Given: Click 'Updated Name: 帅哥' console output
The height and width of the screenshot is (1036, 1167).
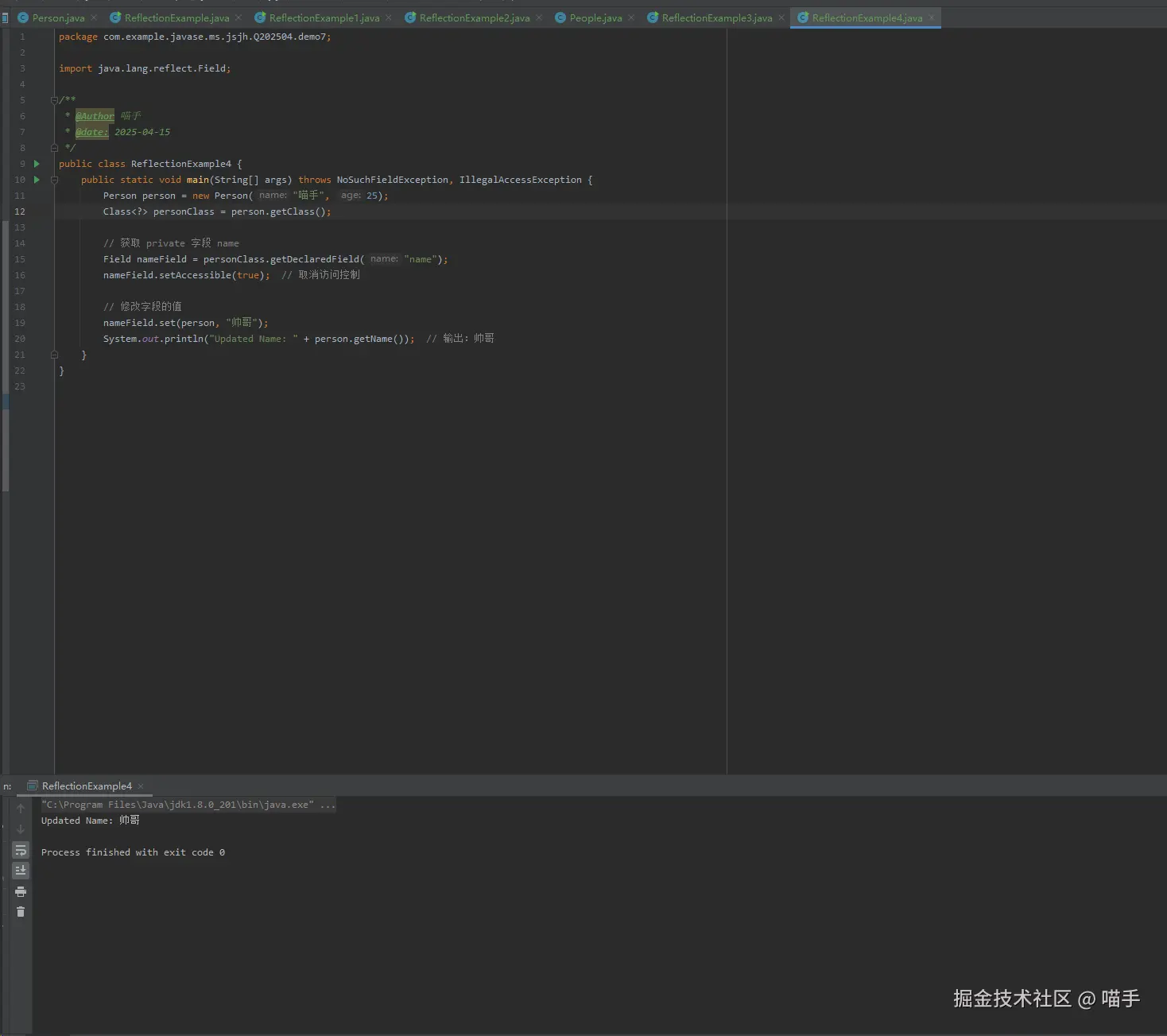Looking at the screenshot, I should coord(91,821).
